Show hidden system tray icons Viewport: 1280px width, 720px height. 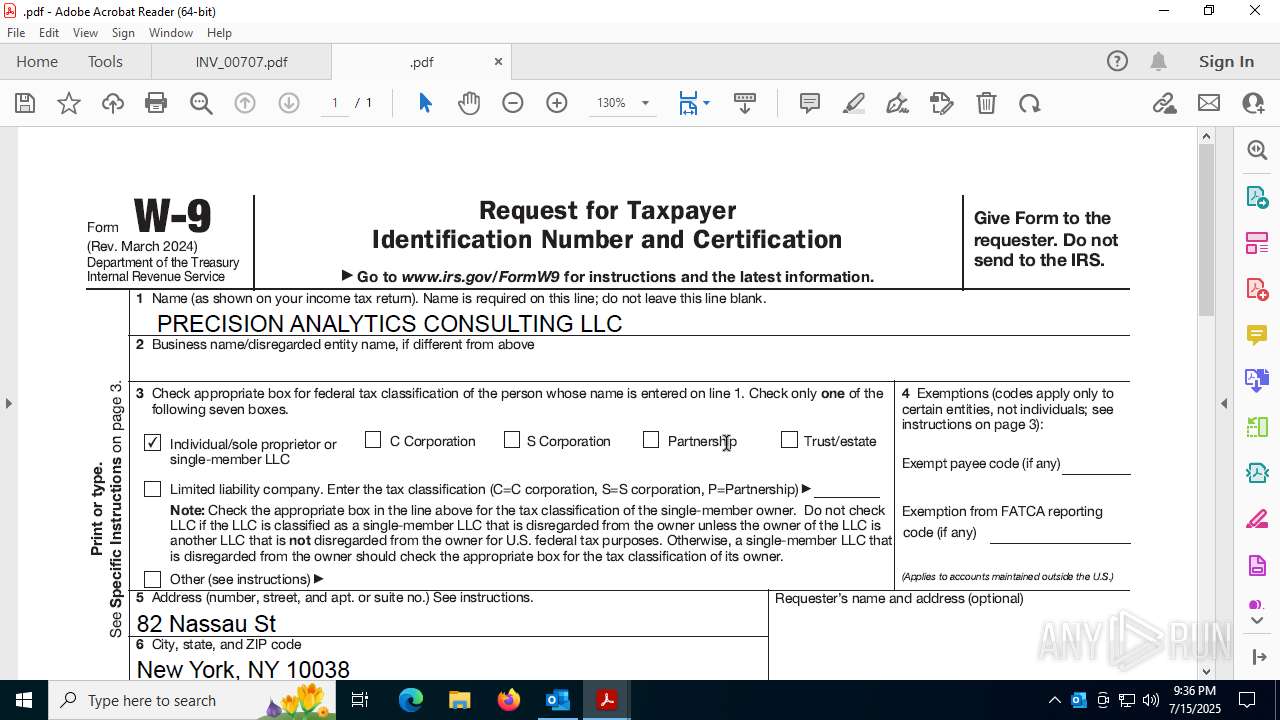[1054, 700]
